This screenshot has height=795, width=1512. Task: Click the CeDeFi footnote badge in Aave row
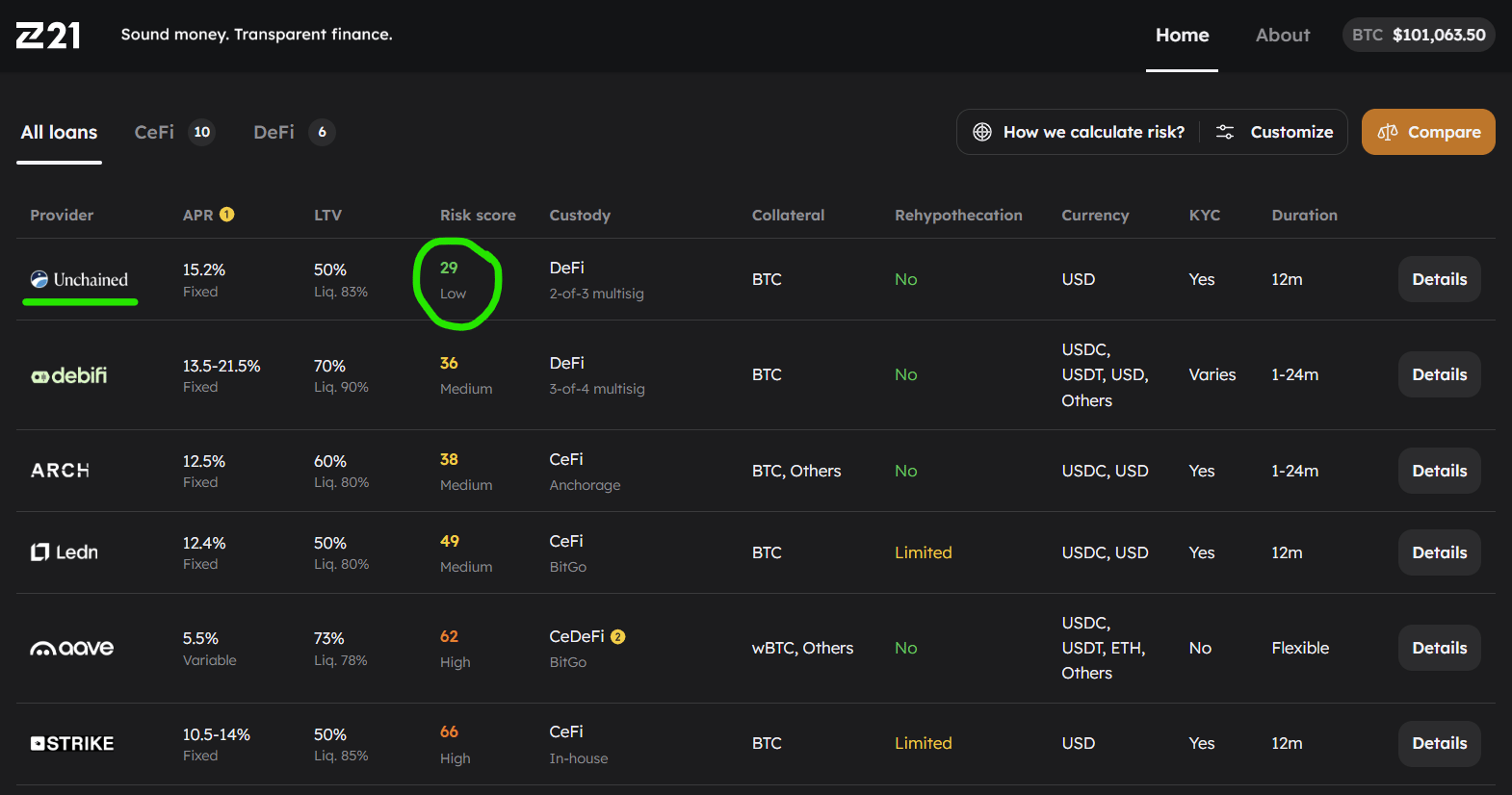618,636
